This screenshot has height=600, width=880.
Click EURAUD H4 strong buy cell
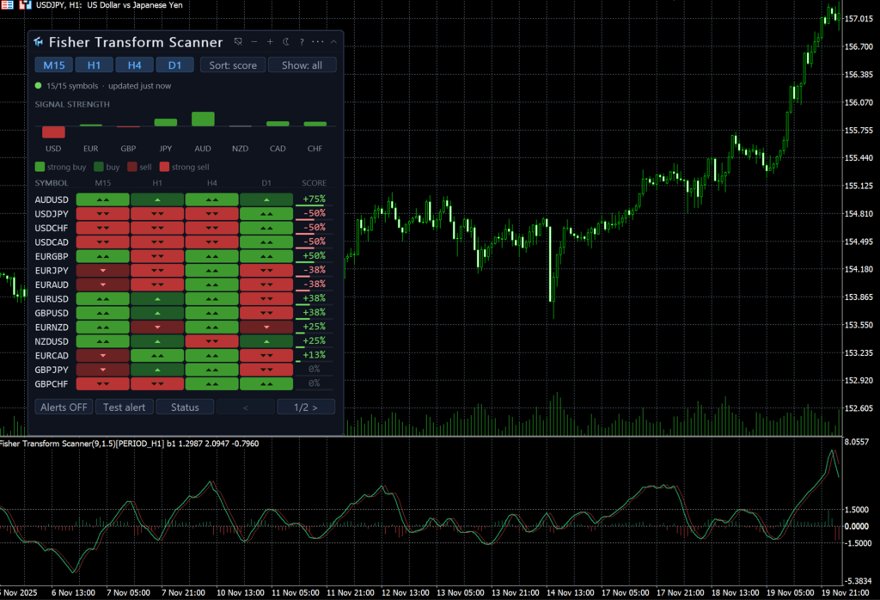point(212,285)
